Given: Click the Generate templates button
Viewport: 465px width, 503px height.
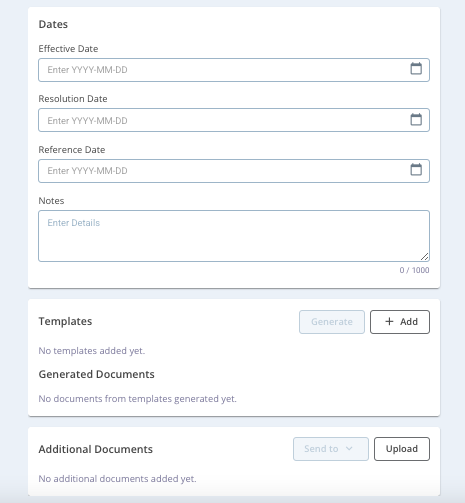Looking at the screenshot, I should (332, 322).
